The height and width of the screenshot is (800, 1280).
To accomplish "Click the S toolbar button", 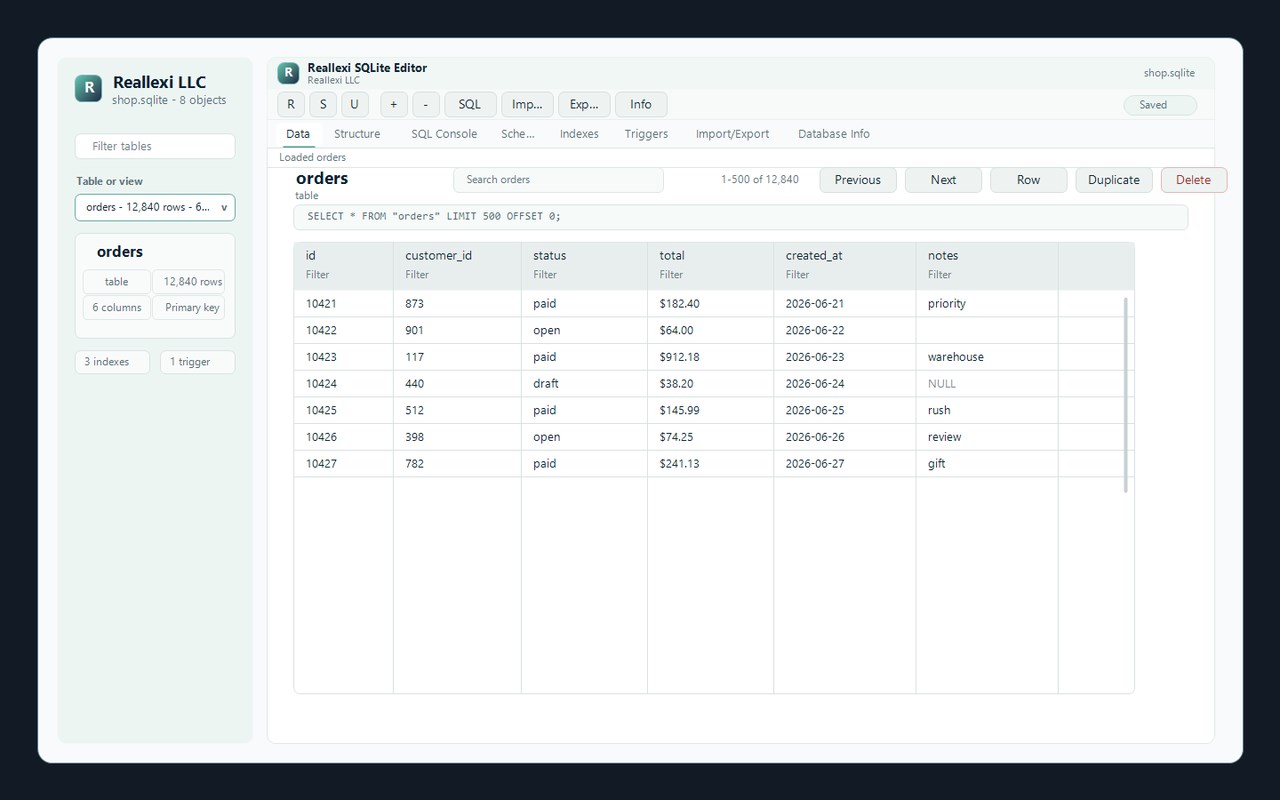I will point(323,104).
